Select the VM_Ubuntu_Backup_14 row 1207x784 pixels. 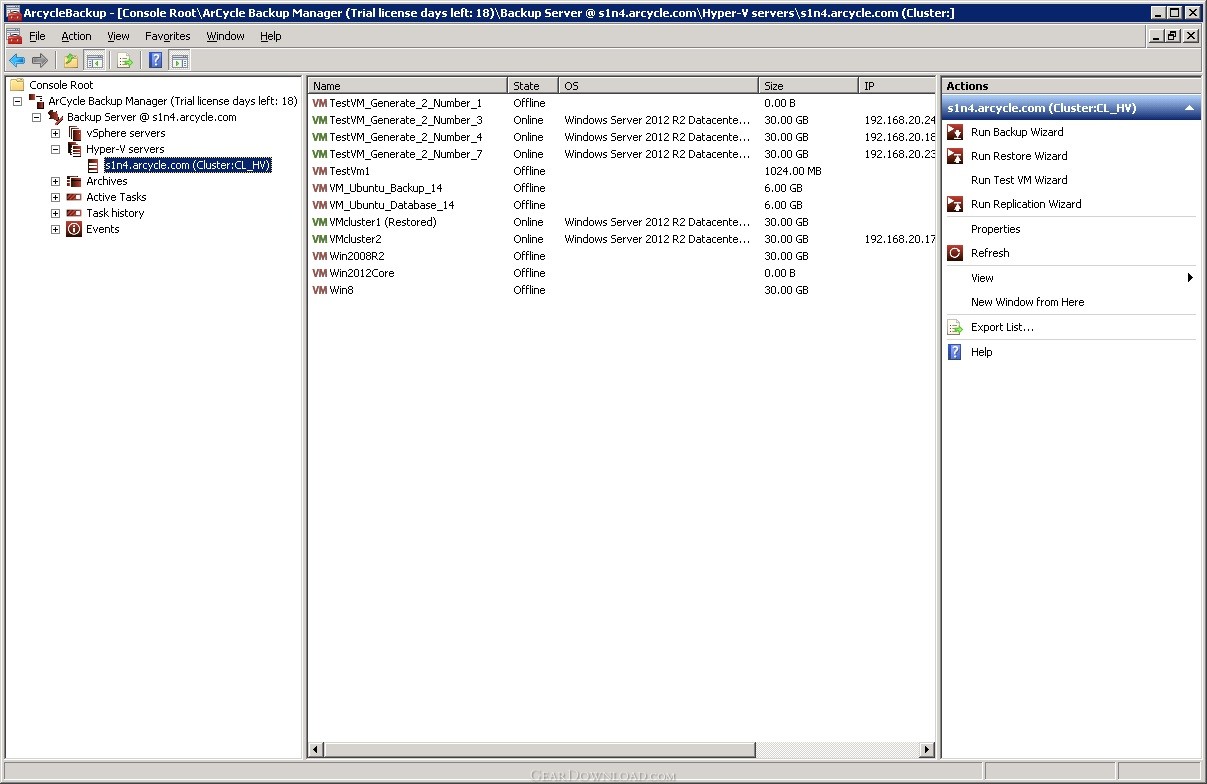coord(622,188)
